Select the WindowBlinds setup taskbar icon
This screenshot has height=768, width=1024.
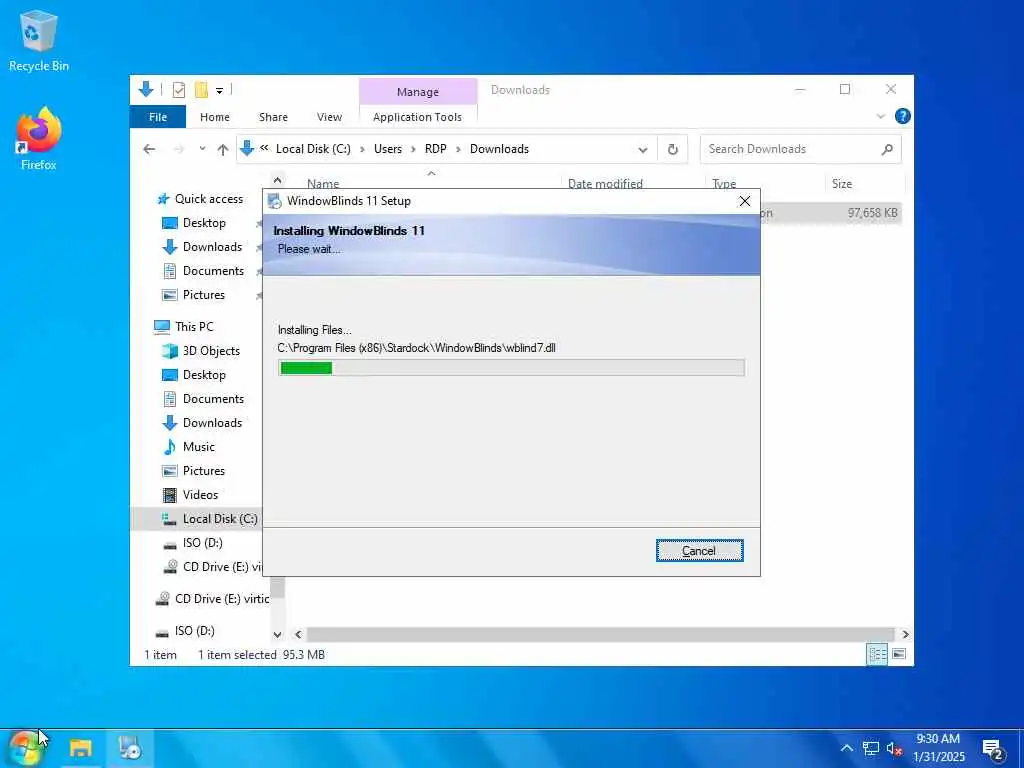(130, 748)
